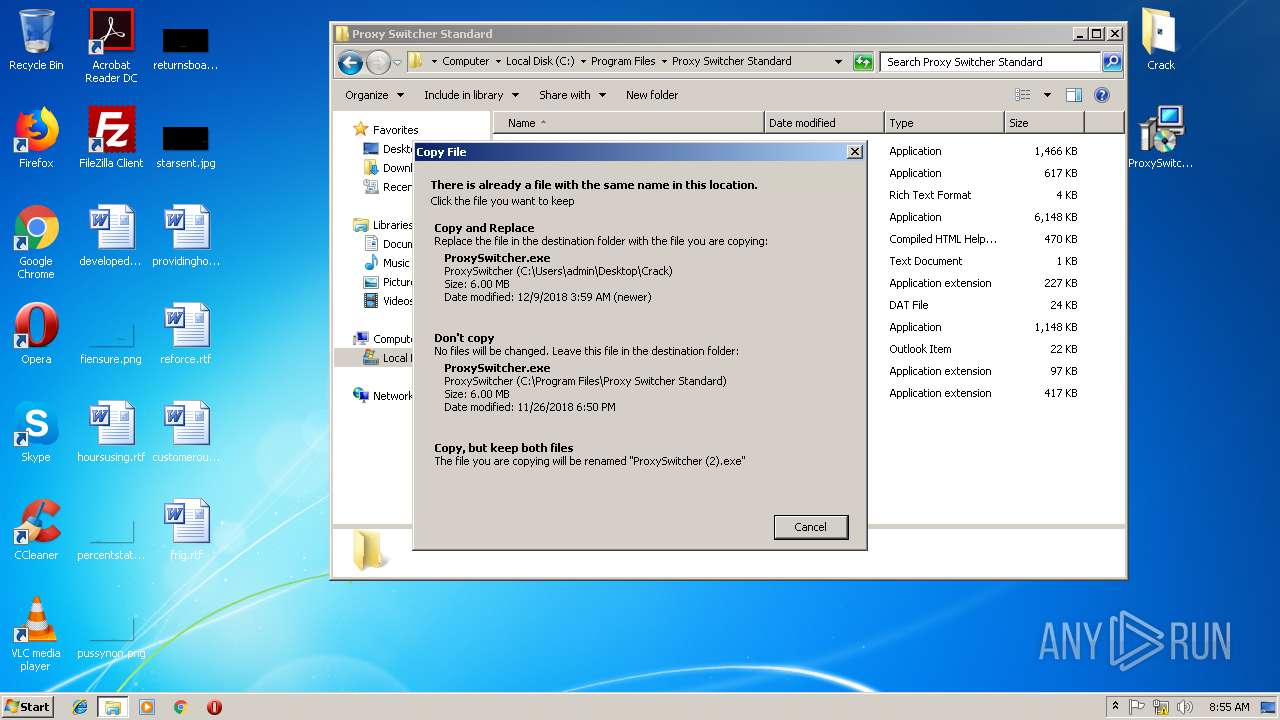Launch Firefox from desktop
This screenshot has width=1280, height=720.
point(36,138)
